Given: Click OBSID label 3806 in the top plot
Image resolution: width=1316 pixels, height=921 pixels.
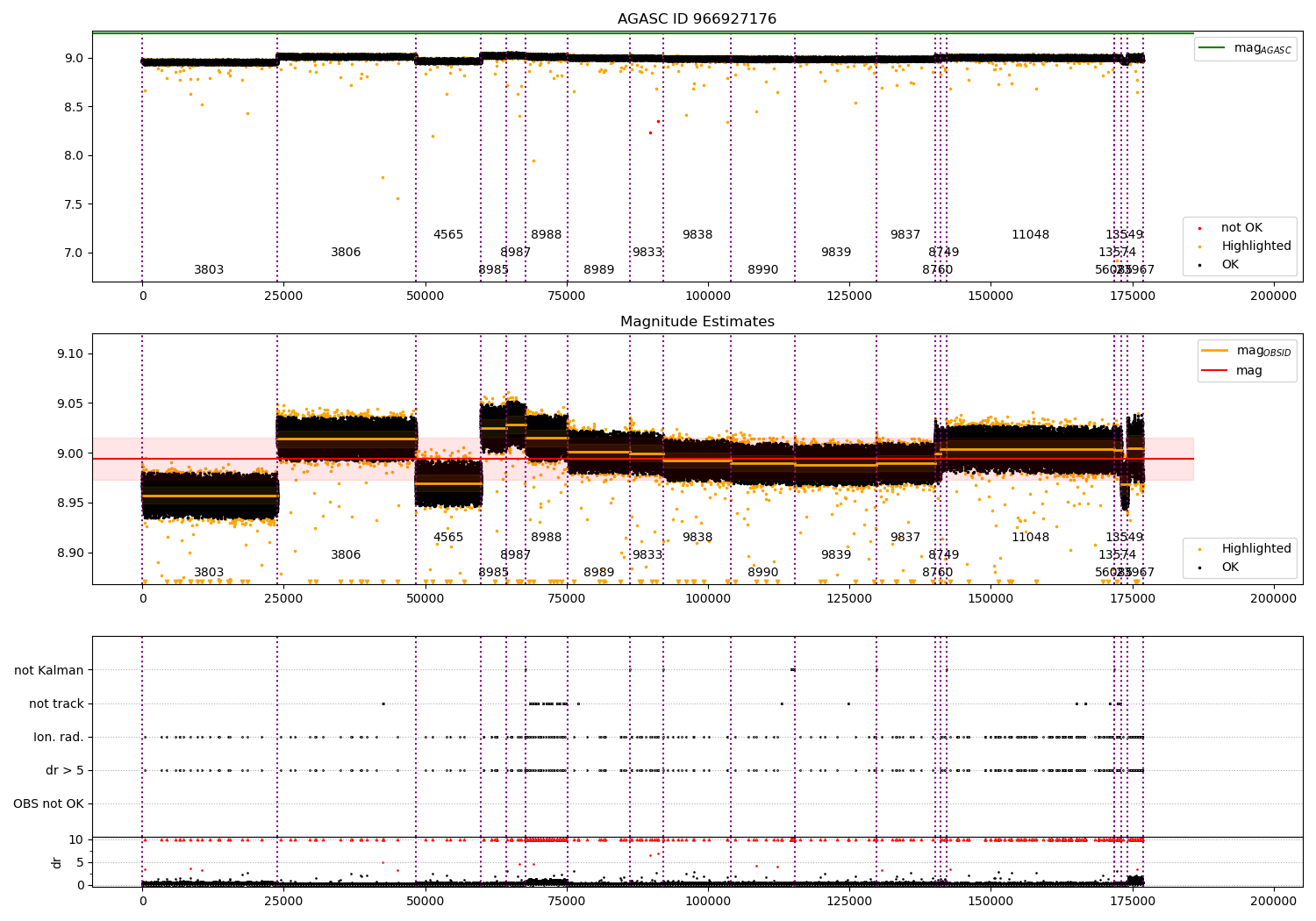Looking at the screenshot, I should [x=346, y=253].
